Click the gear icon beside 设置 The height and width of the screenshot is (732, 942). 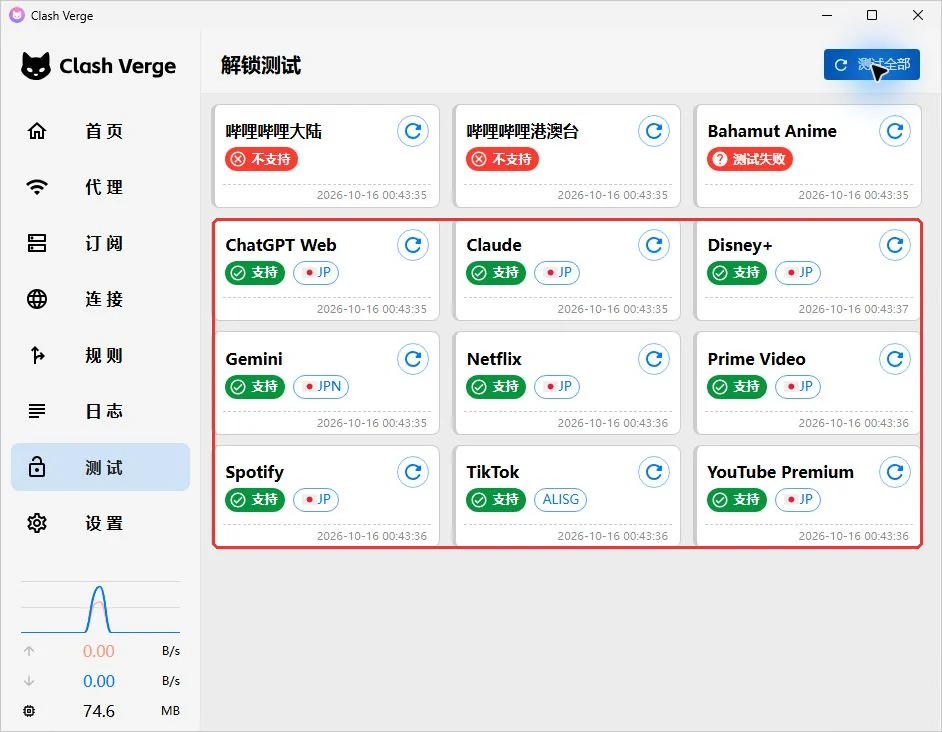tap(37, 523)
